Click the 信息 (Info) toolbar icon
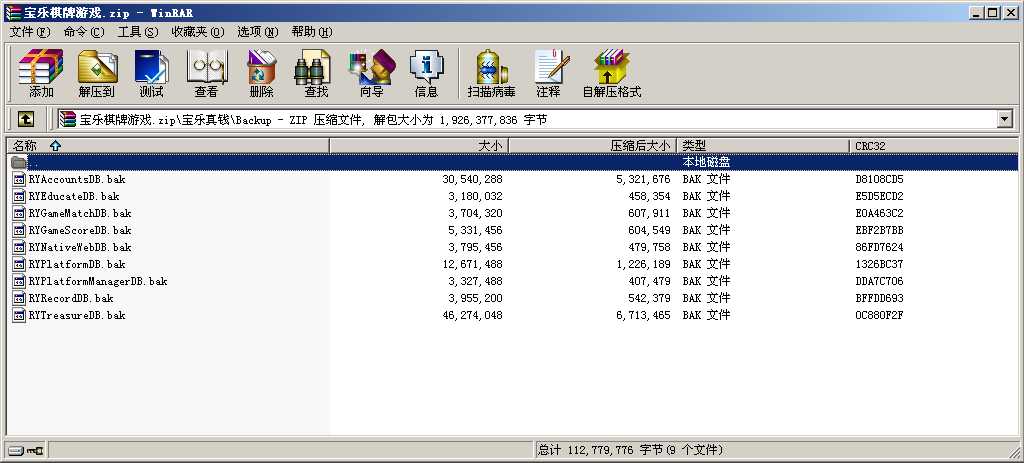The height and width of the screenshot is (463, 1024). click(426, 66)
